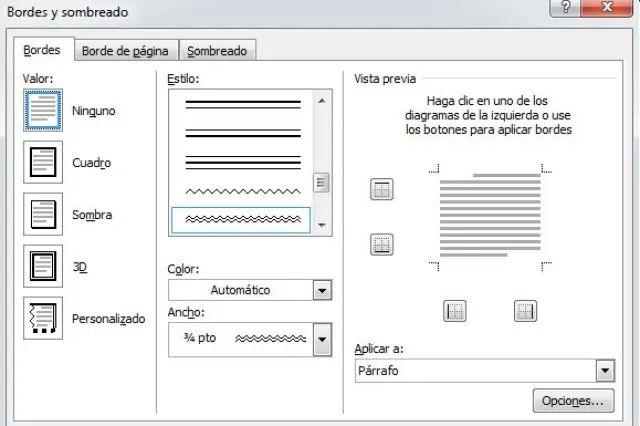Toggle the bottom border button in preview

(381, 243)
